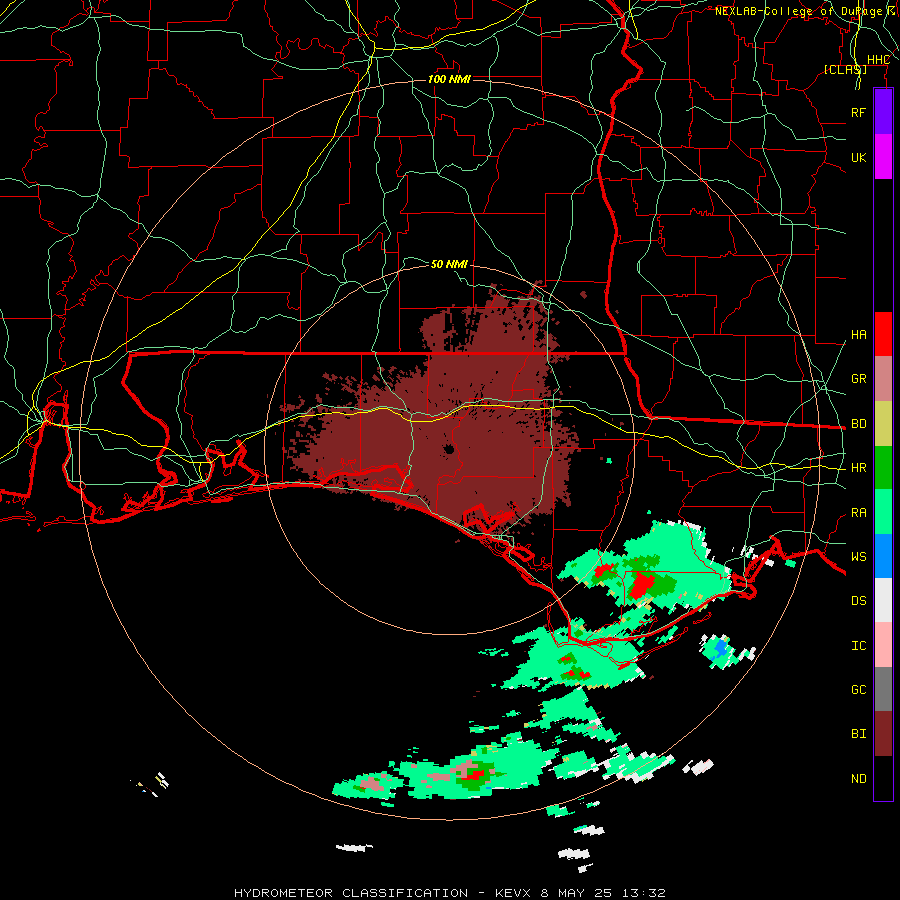Click the DS legend label

tap(858, 601)
